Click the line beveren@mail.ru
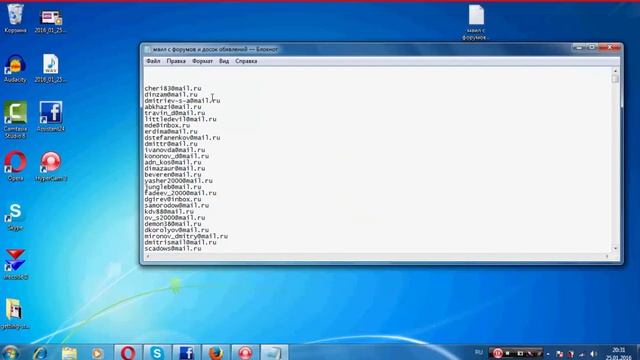This screenshot has width=640, height=360. [173, 174]
